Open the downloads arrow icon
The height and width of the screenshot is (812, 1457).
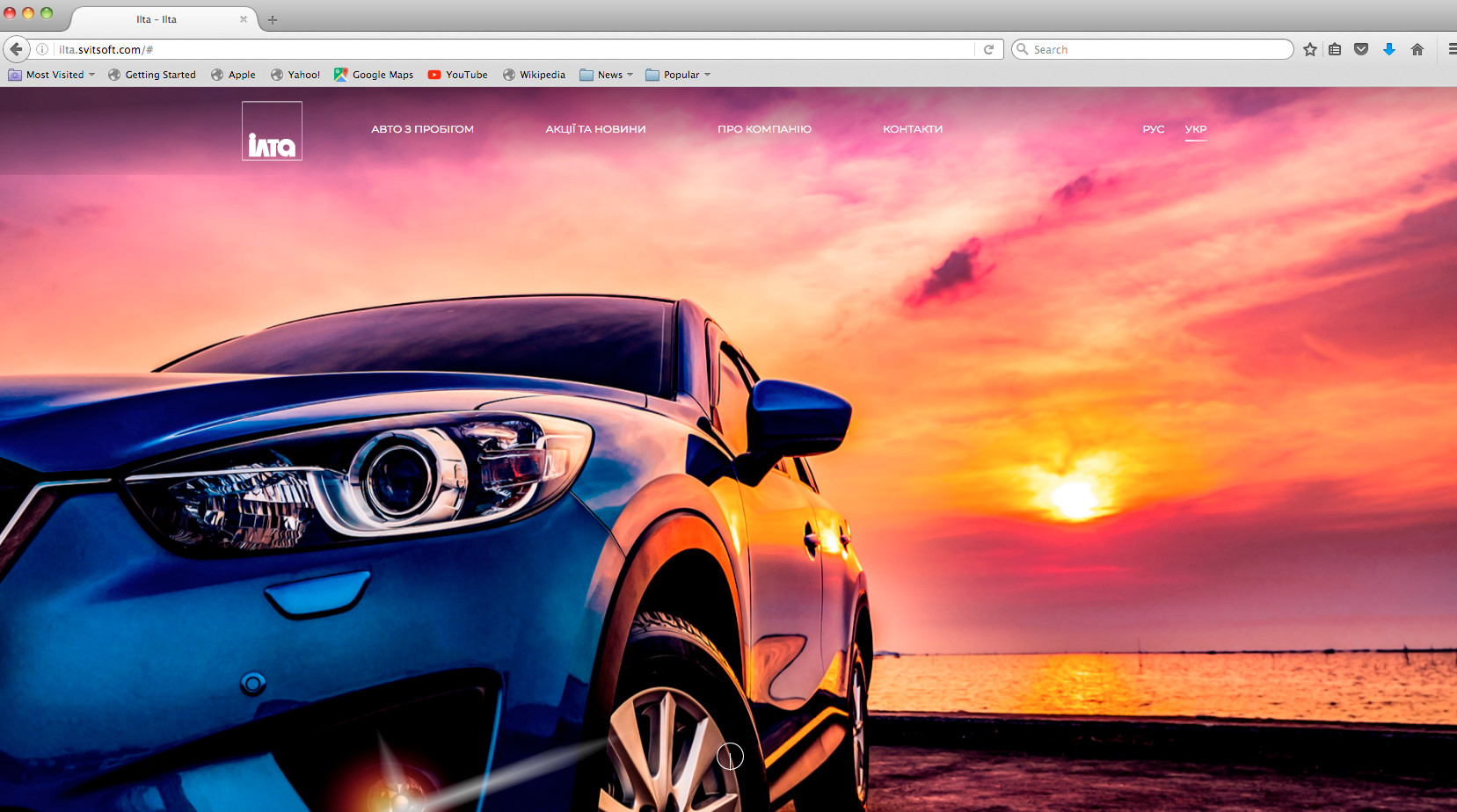click(x=1389, y=49)
